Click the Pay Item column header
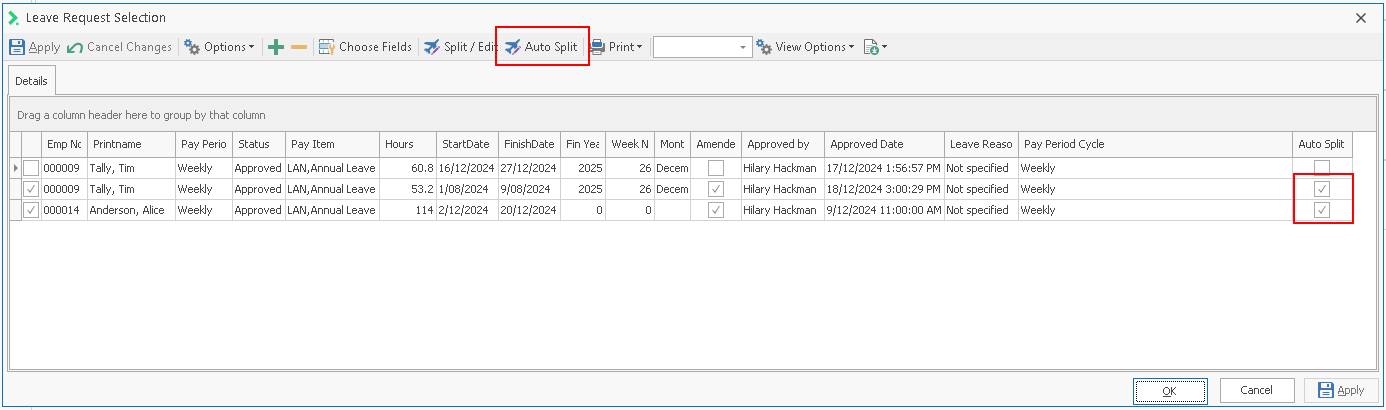The width and height of the screenshot is (1386, 410). click(332, 144)
